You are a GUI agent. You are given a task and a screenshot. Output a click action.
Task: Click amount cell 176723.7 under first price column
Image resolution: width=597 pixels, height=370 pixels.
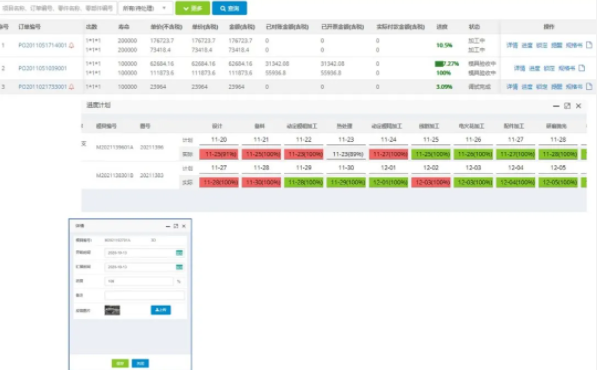pyautogui.click(x=162, y=40)
